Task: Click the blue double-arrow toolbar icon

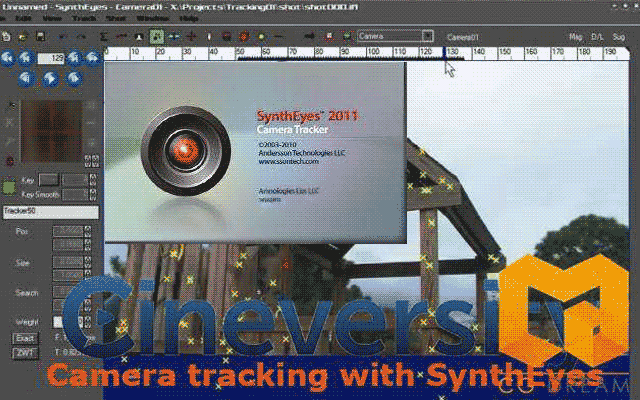Action: [x=174, y=37]
